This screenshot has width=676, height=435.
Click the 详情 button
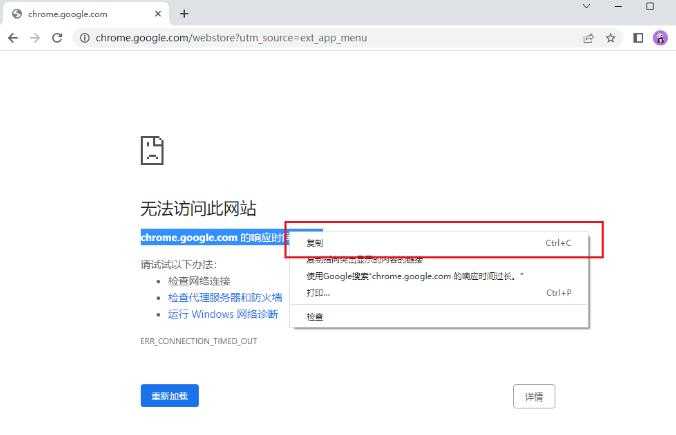point(534,396)
